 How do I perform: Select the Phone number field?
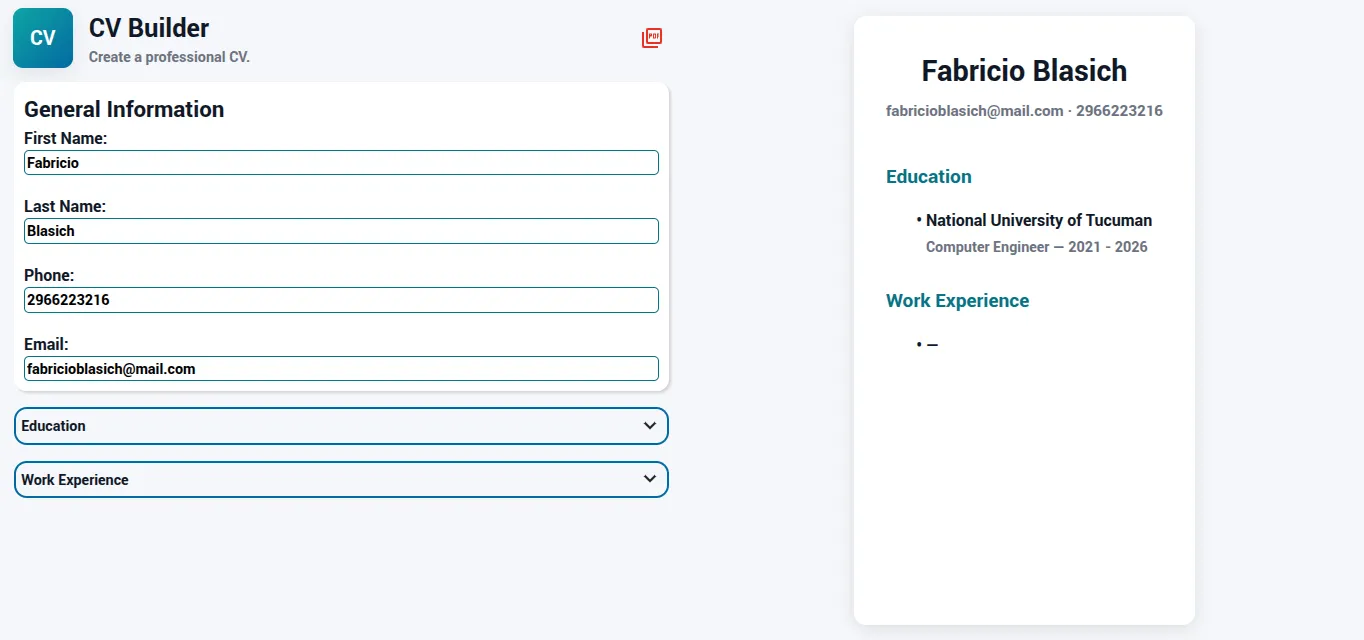click(x=340, y=299)
